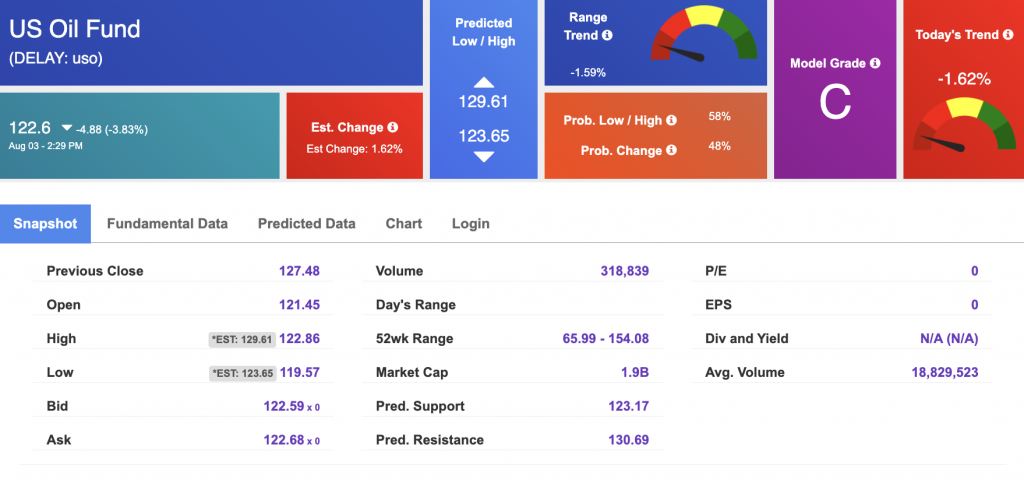Switch to the Fundamental Data tab

167,223
